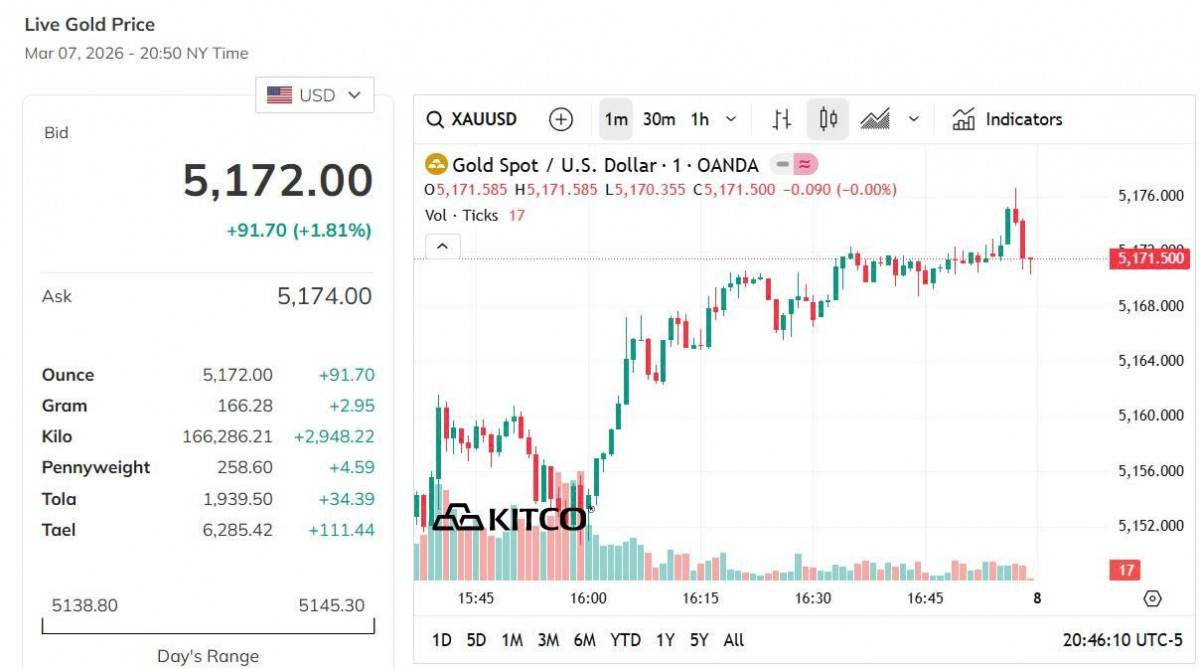
Task: Select the Candles chart style icon
Action: click(827, 120)
